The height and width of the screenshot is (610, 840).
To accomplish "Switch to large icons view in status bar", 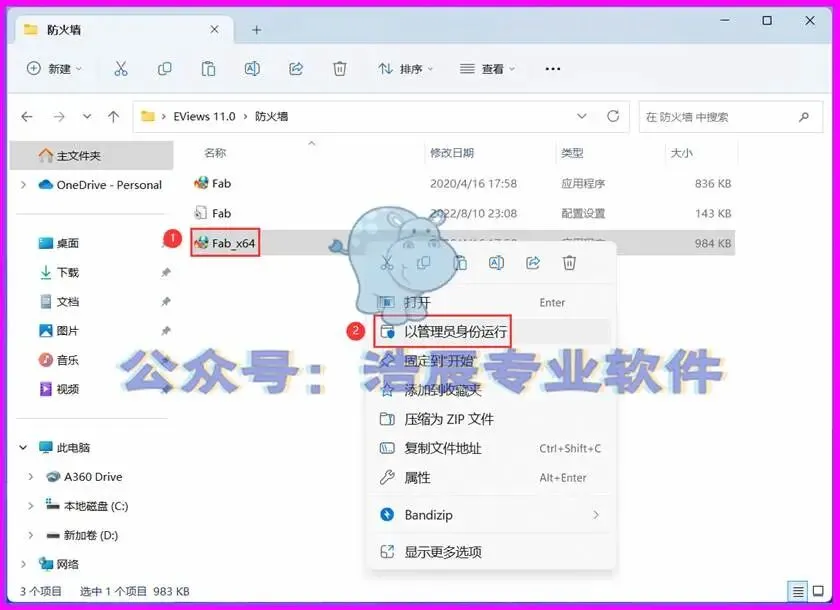I will tap(818, 591).
